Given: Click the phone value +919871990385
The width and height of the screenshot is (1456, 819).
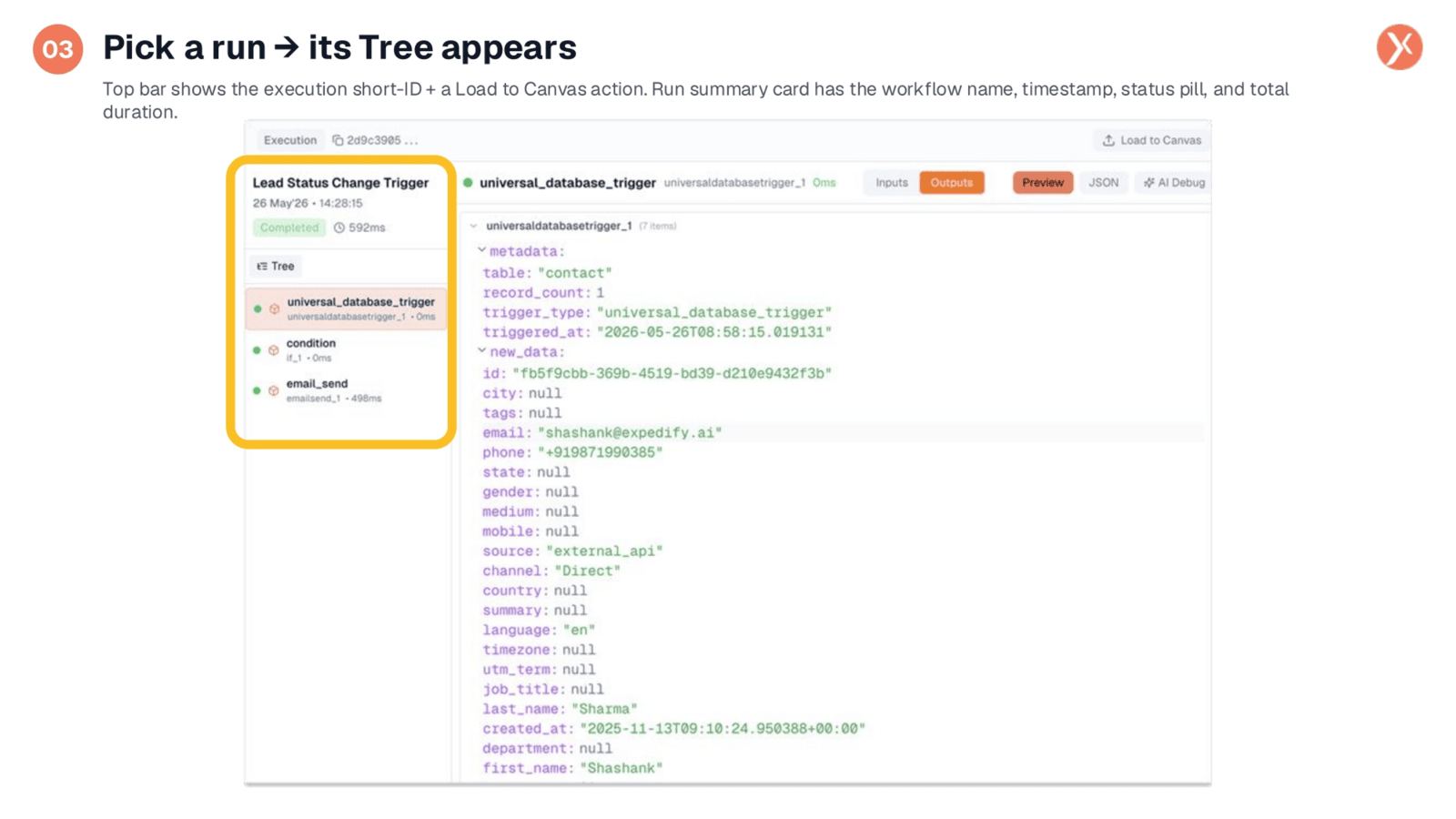Looking at the screenshot, I should (600, 452).
